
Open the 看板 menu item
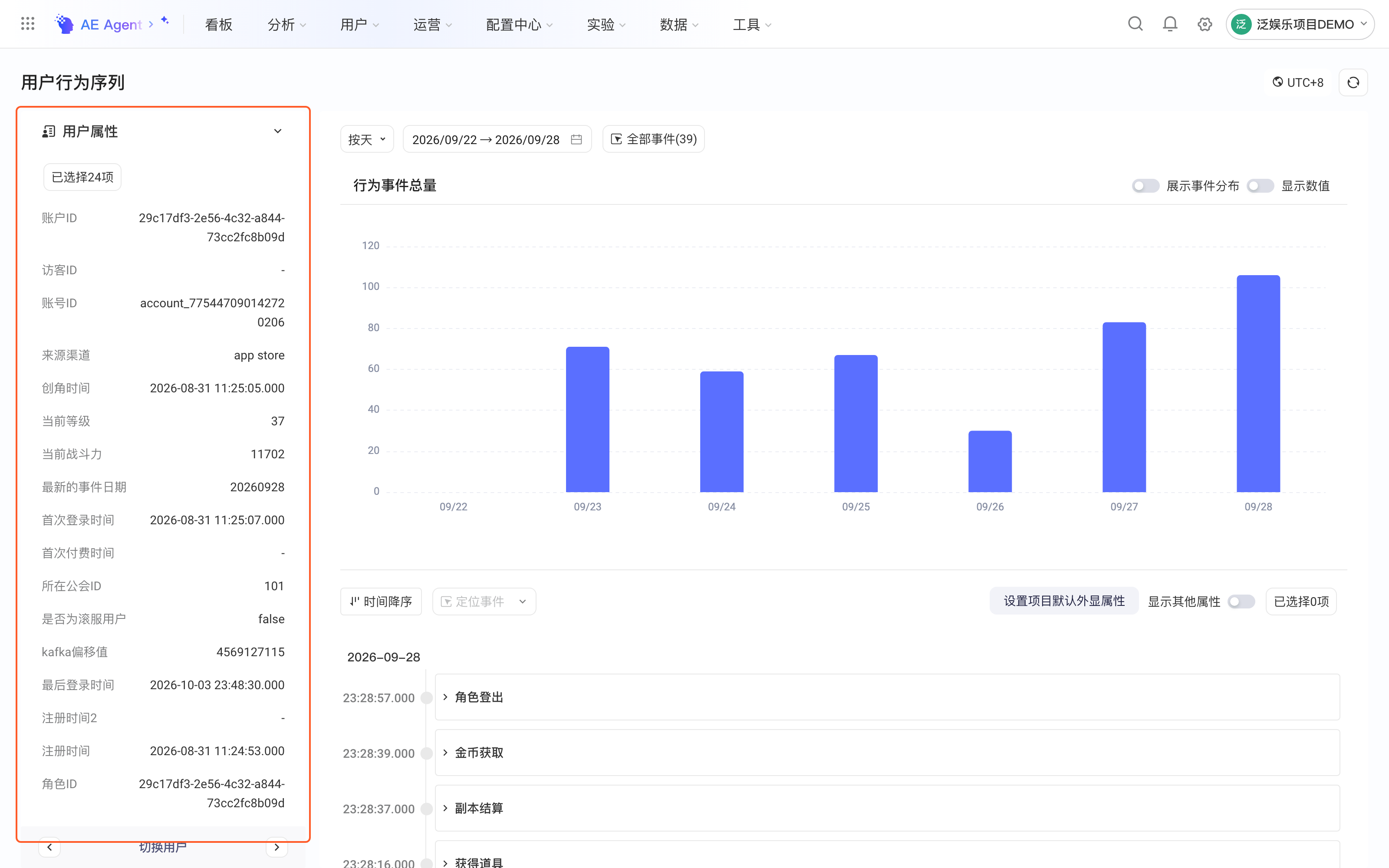(x=218, y=25)
